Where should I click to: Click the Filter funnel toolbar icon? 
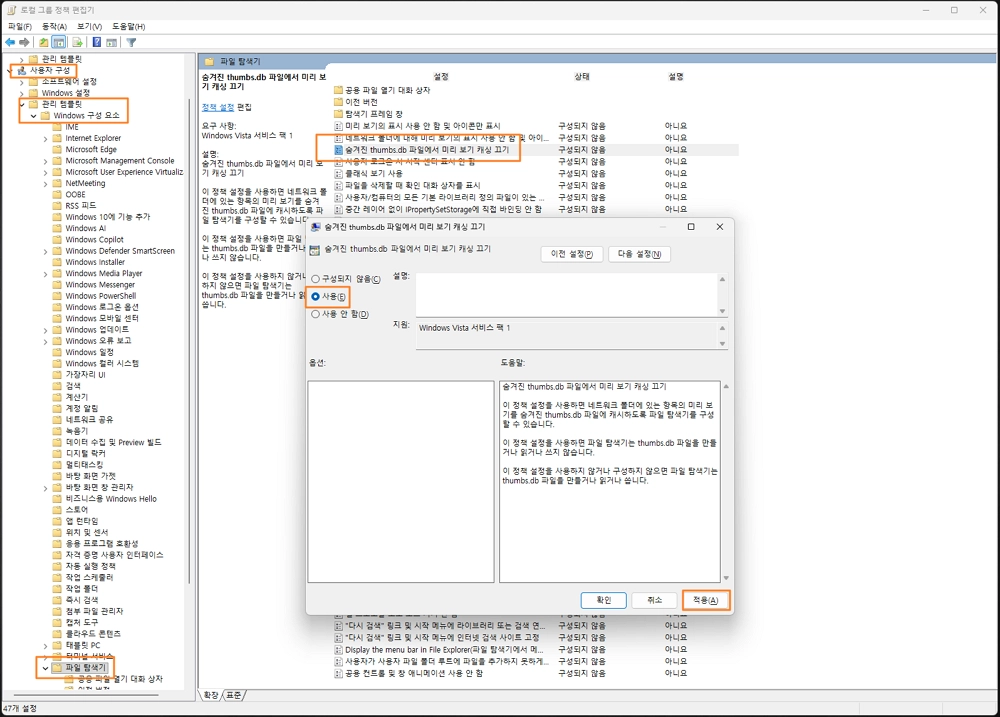point(131,43)
